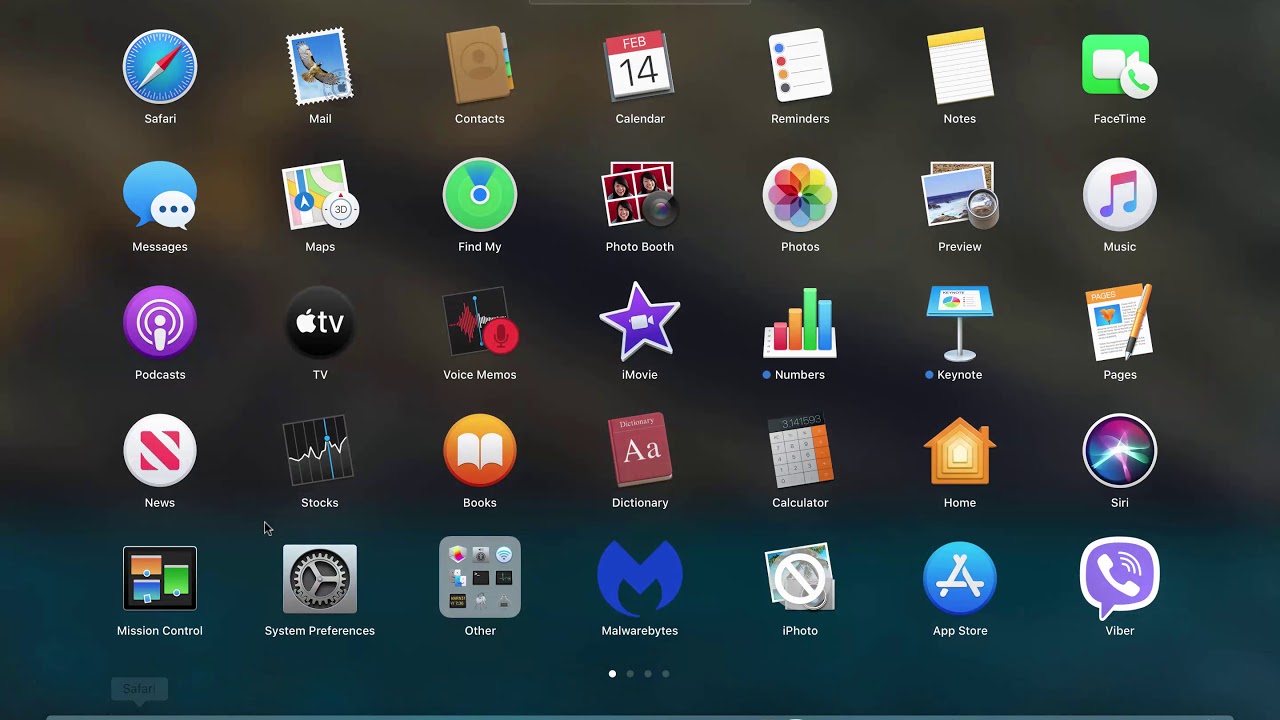This screenshot has height=720, width=1280.
Task: Launch the Stocks app
Action: point(320,451)
